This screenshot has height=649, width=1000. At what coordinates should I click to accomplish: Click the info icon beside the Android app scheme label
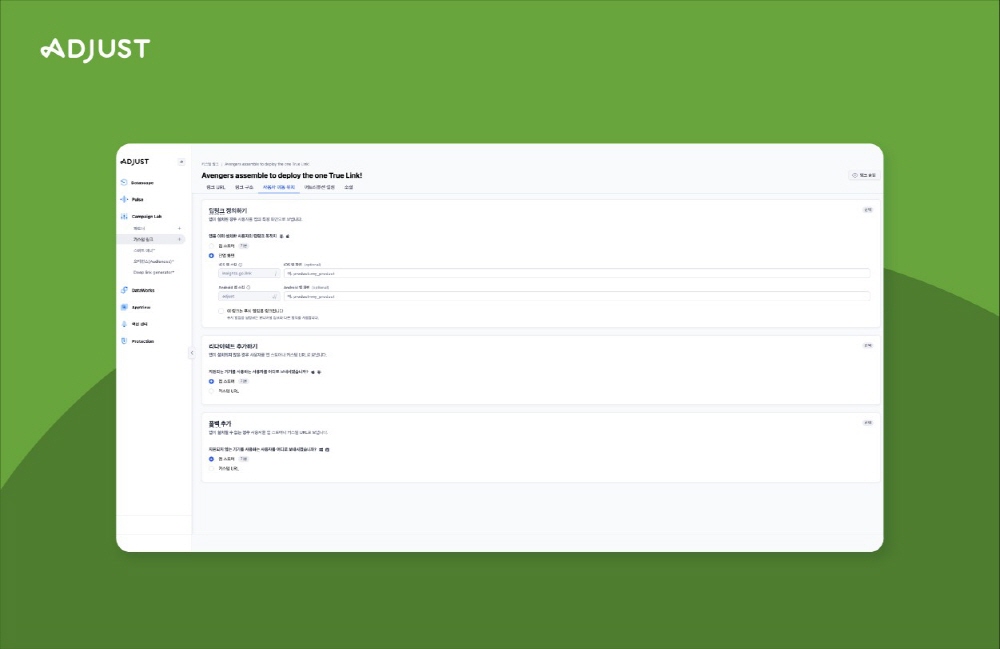click(248, 288)
